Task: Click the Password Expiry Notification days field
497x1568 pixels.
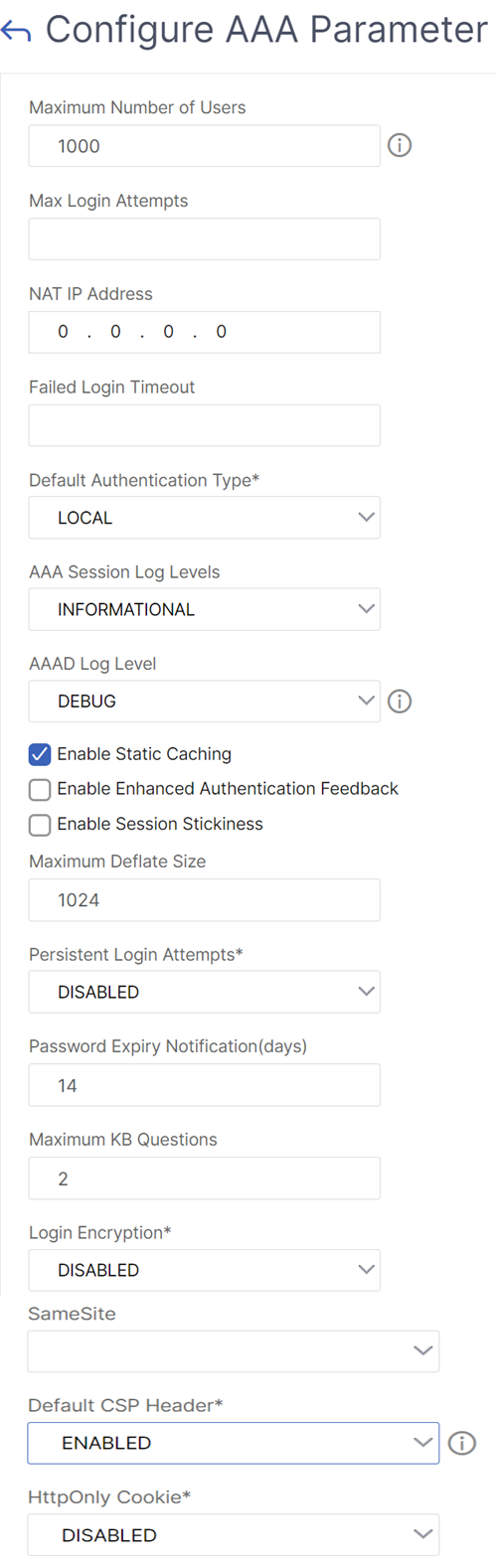Action: [x=205, y=1085]
